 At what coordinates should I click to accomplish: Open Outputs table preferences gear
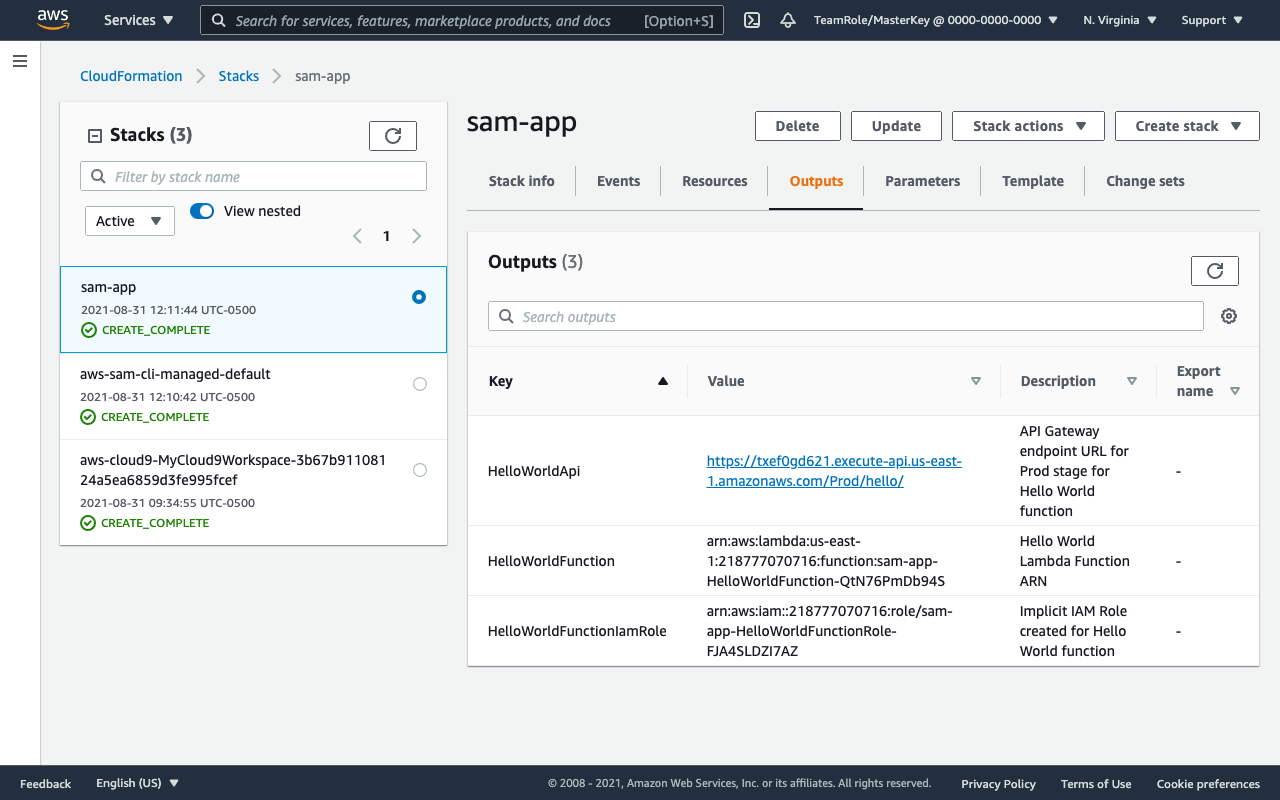pyautogui.click(x=1229, y=316)
